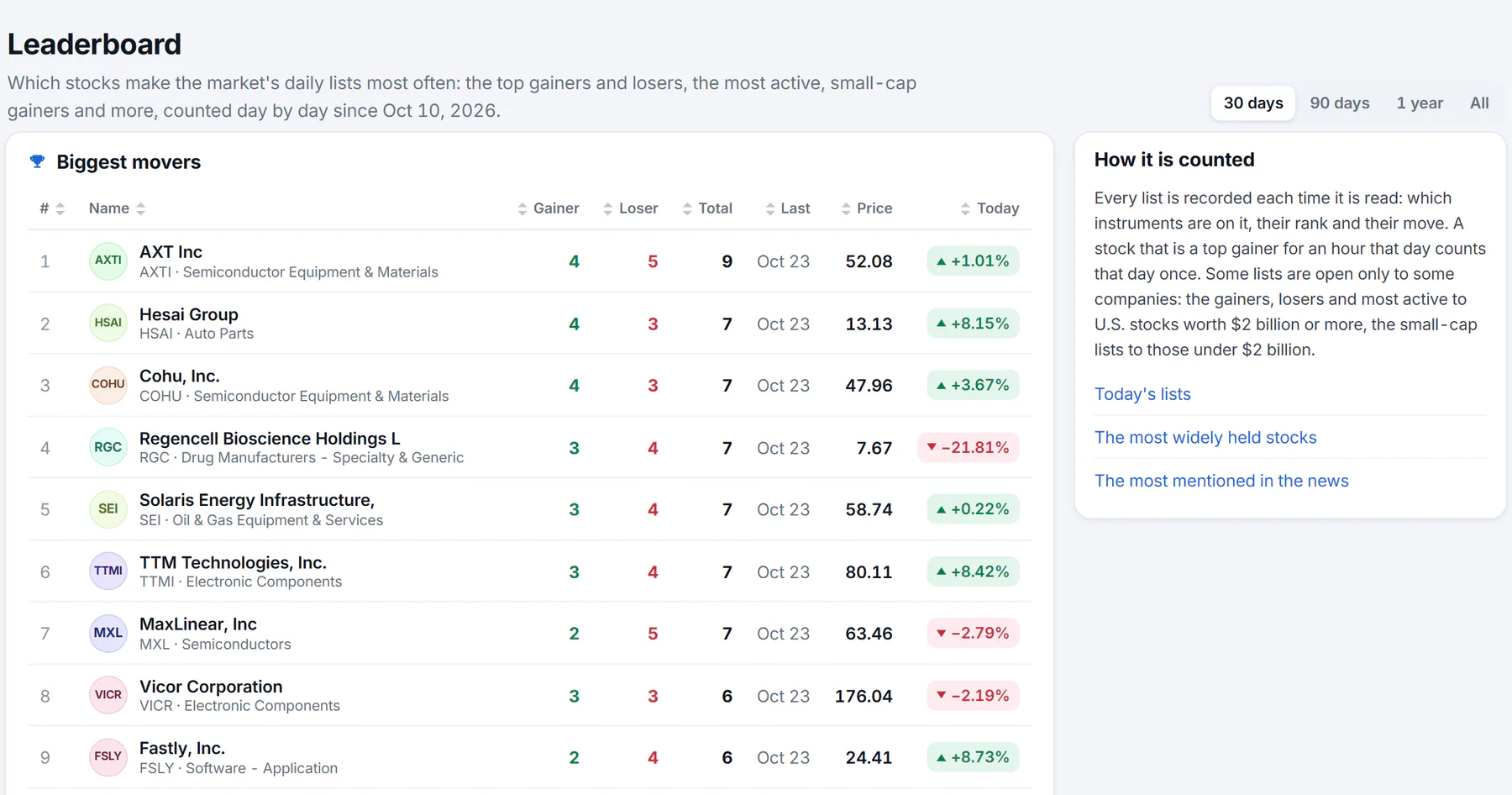Click the FSLY ticker logo badge
Image resolution: width=1512 pixels, height=795 pixels.
click(x=108, y=757)
